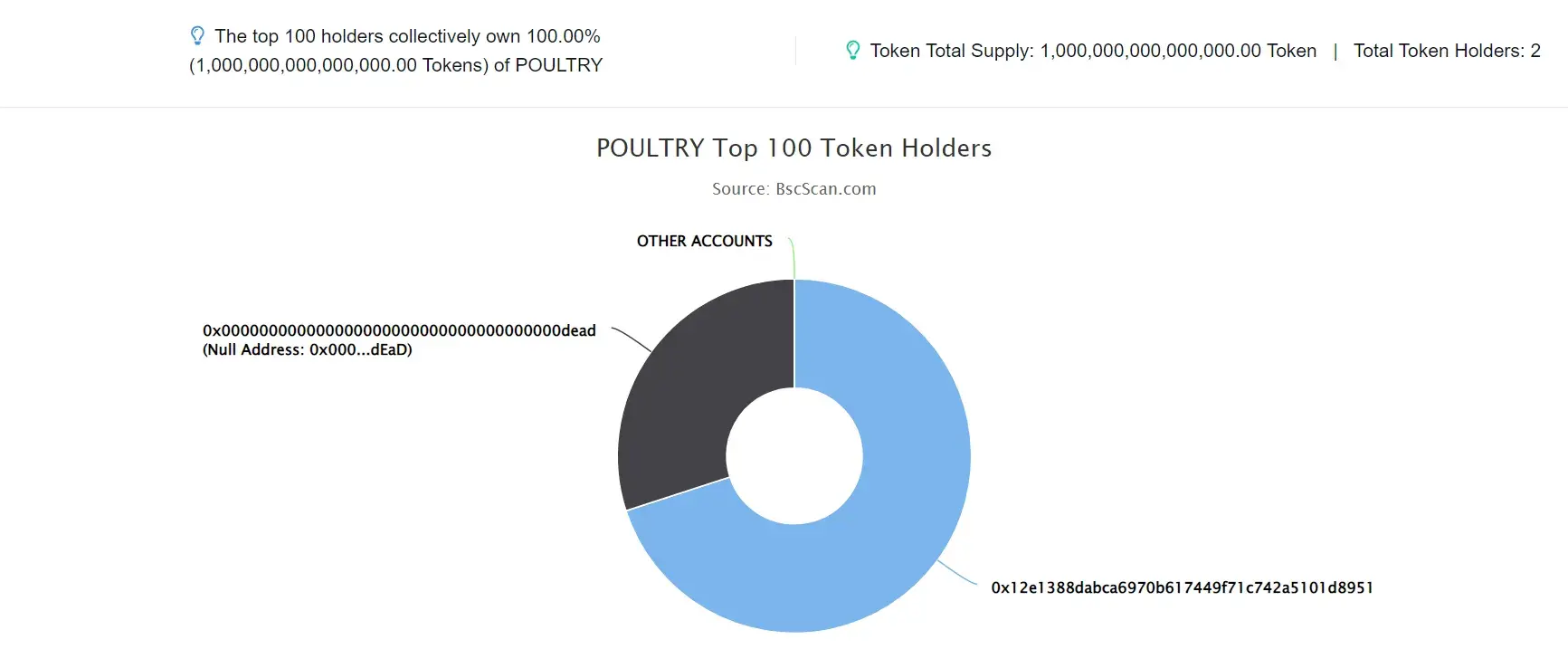
Task: Click the Token Total Supply: label
Action: (x=952, y=51)
